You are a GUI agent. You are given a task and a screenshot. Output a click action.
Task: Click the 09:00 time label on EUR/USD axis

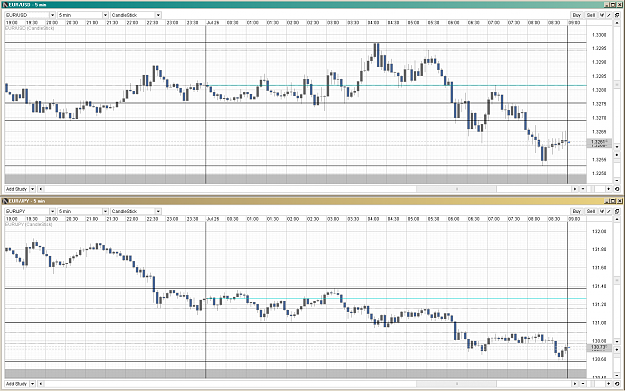pos(574,23)
